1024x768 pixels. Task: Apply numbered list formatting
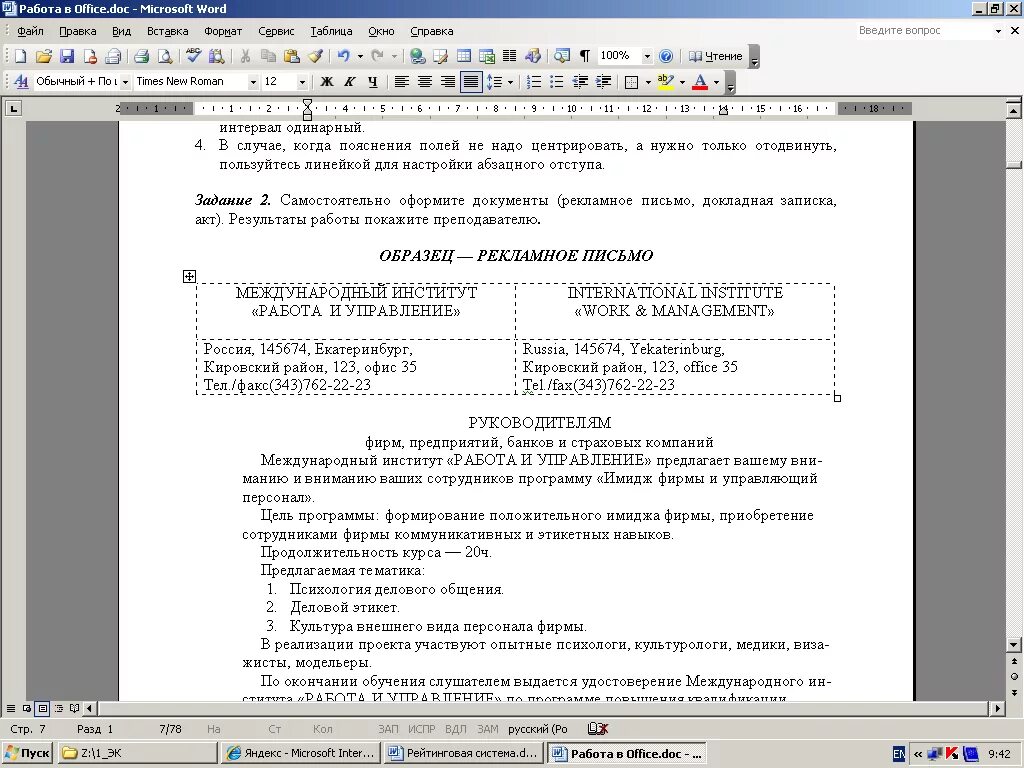pyautogui.click(x=534, y=82)
